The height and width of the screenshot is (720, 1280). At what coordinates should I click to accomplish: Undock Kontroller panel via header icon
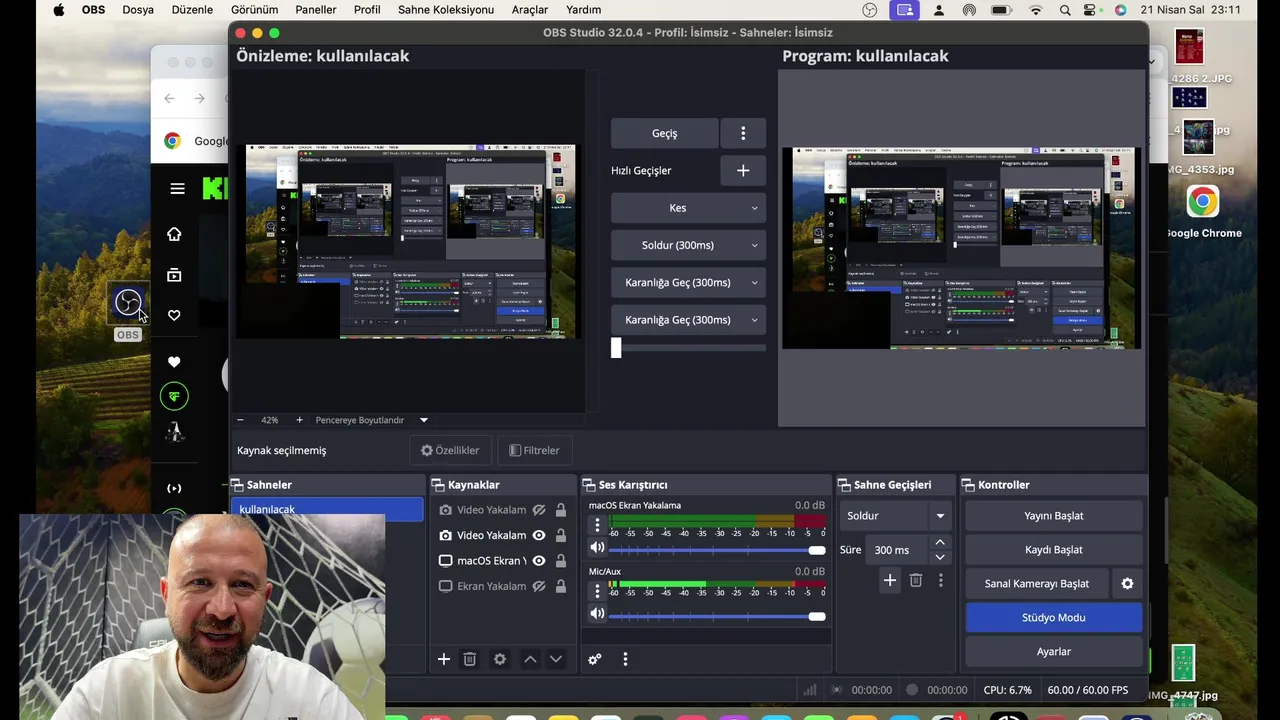point(968,485)
